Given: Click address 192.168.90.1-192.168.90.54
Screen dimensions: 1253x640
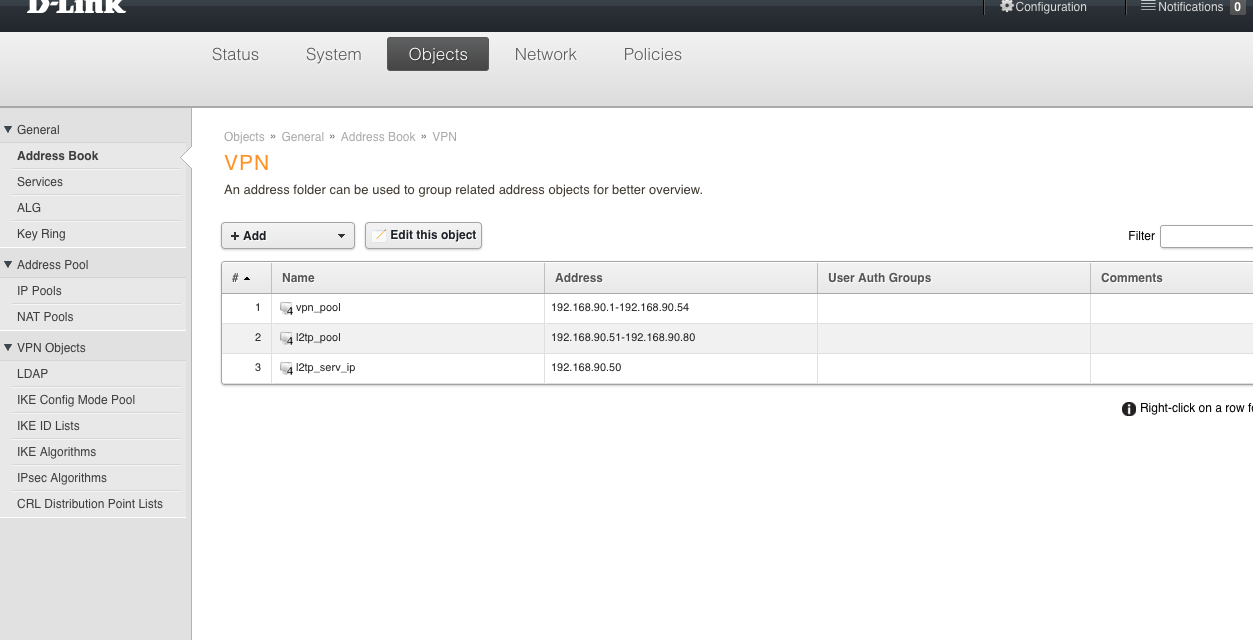Looking at the screenshot, I should (620, 307).
